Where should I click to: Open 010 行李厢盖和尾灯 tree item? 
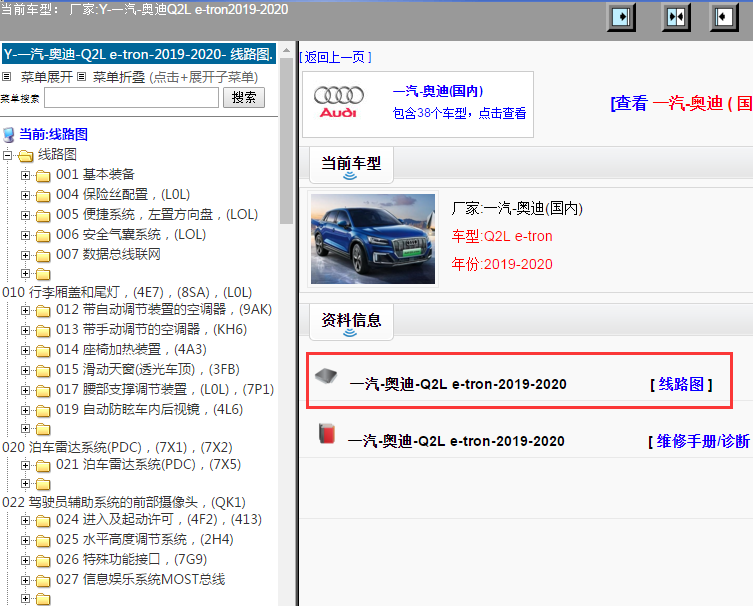127,292
